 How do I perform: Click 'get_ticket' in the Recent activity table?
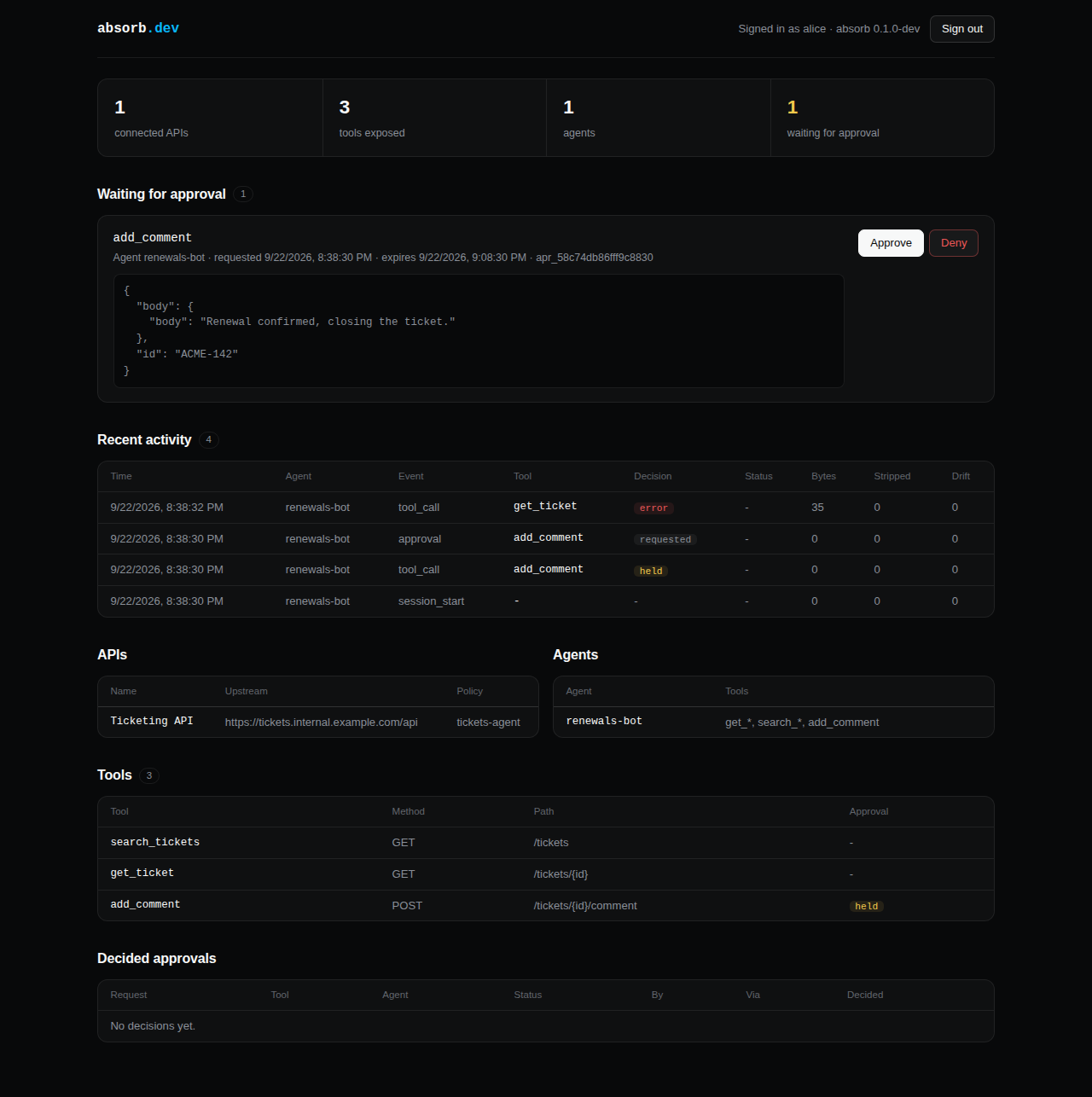click(x=545, y=507)
